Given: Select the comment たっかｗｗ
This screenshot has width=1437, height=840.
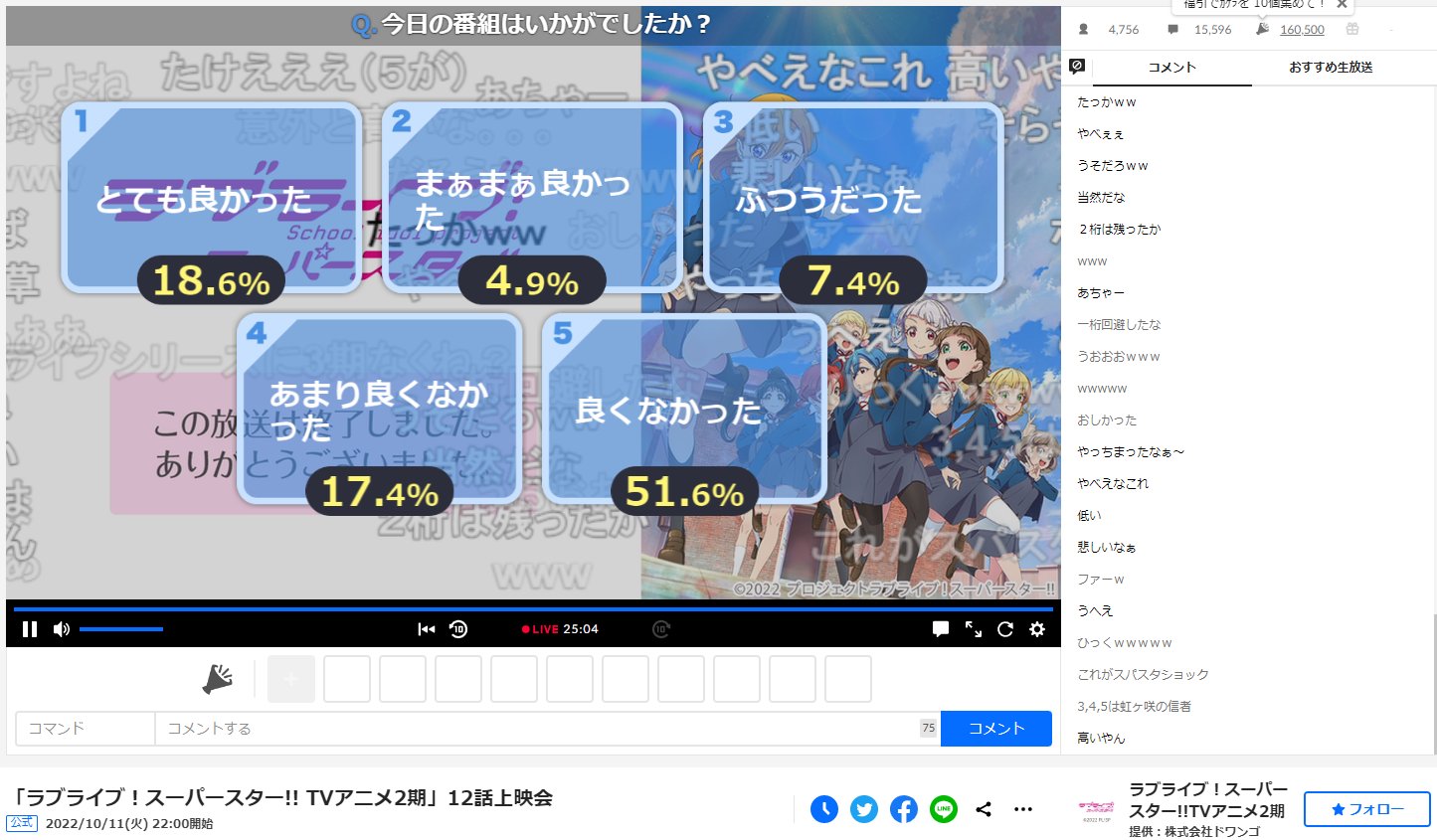Looking at the screenshot, I should coord(1107,102).
